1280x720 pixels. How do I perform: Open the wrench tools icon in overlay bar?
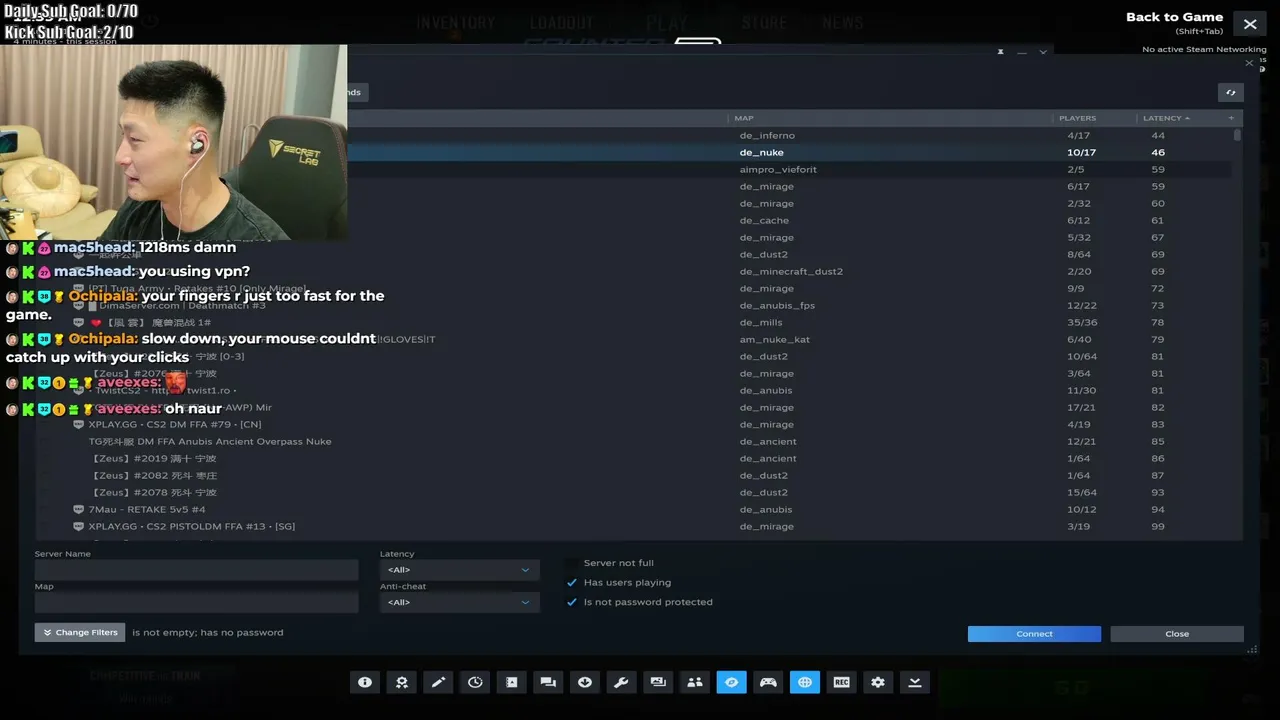click(621, 682)
